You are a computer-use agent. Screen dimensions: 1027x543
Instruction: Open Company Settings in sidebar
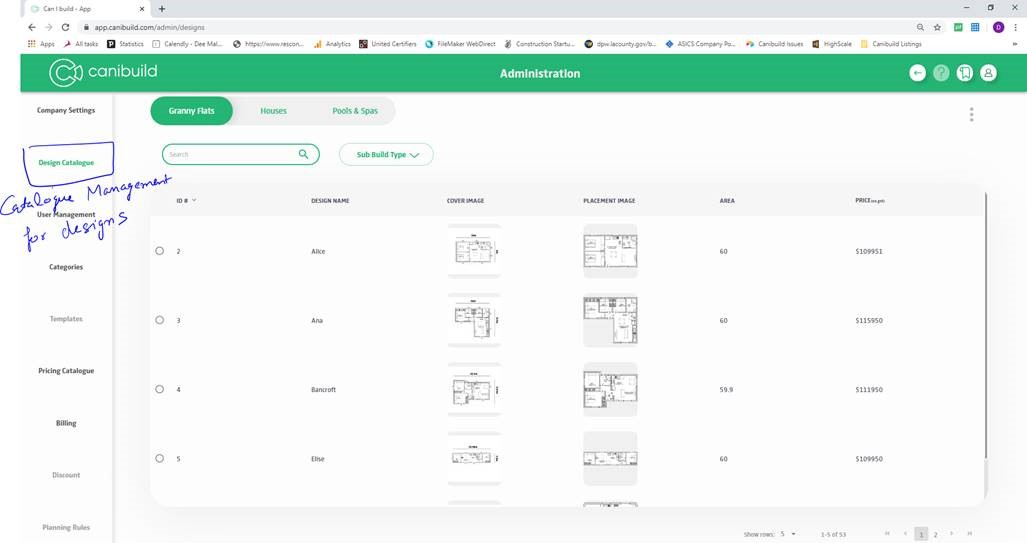click(65, 110)
